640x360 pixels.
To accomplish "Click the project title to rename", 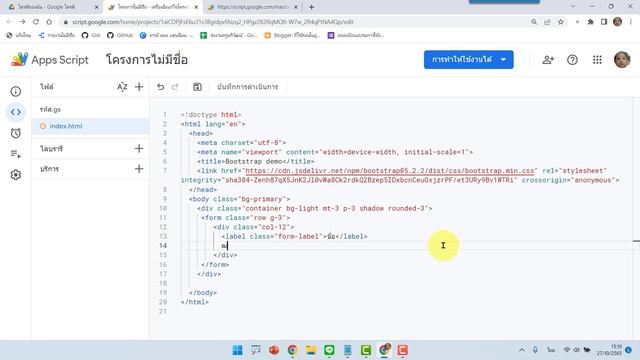I will (x=147, y=60).
